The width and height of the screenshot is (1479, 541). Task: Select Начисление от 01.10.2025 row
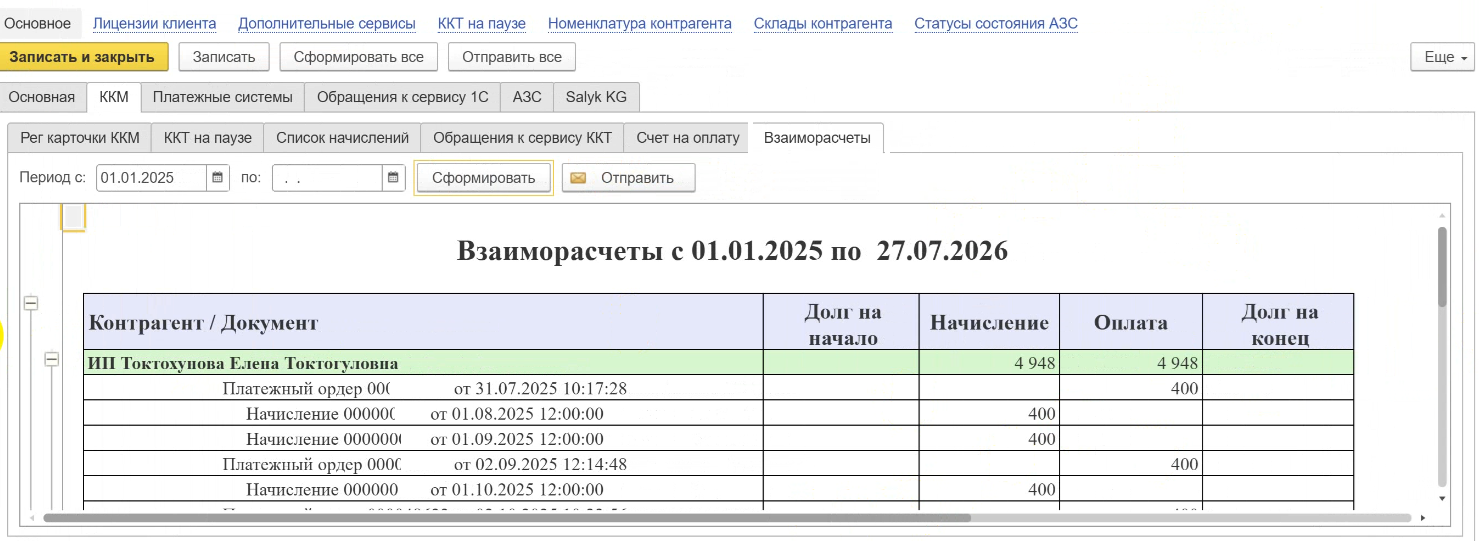pos(718,489)
